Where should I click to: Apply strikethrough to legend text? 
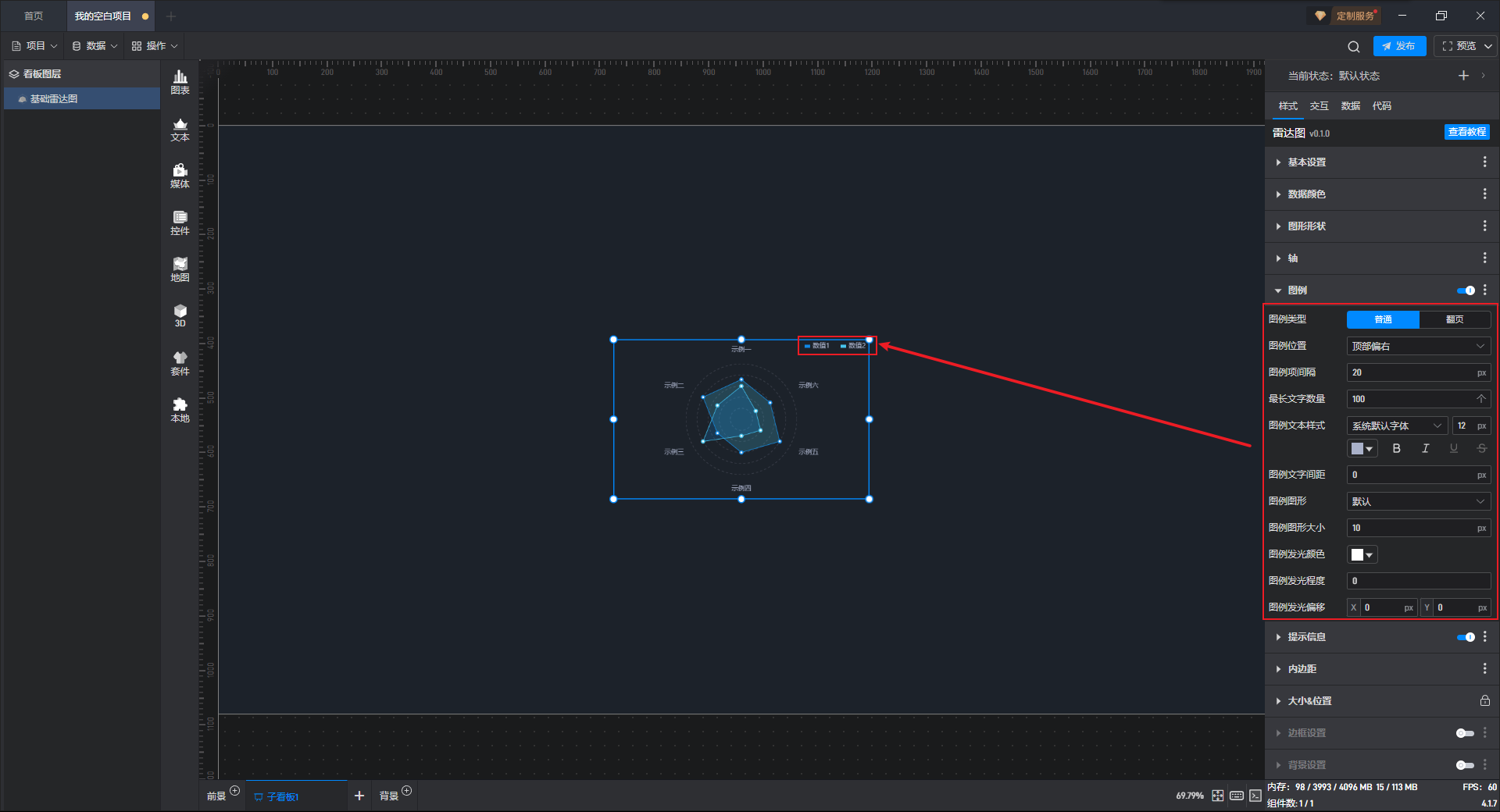point(1481,448)
